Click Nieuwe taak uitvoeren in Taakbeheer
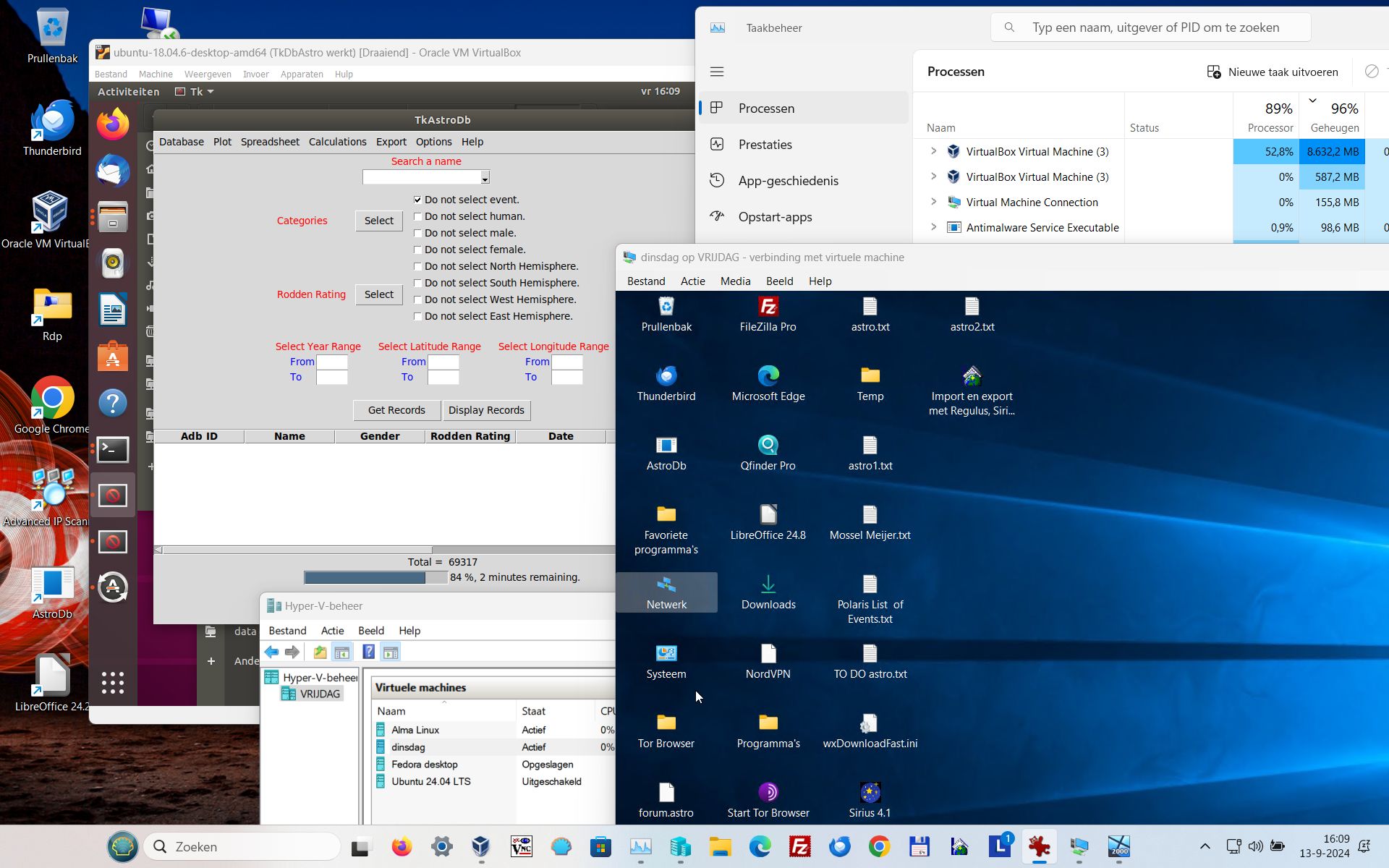1389x868 pixels. 1273,72
